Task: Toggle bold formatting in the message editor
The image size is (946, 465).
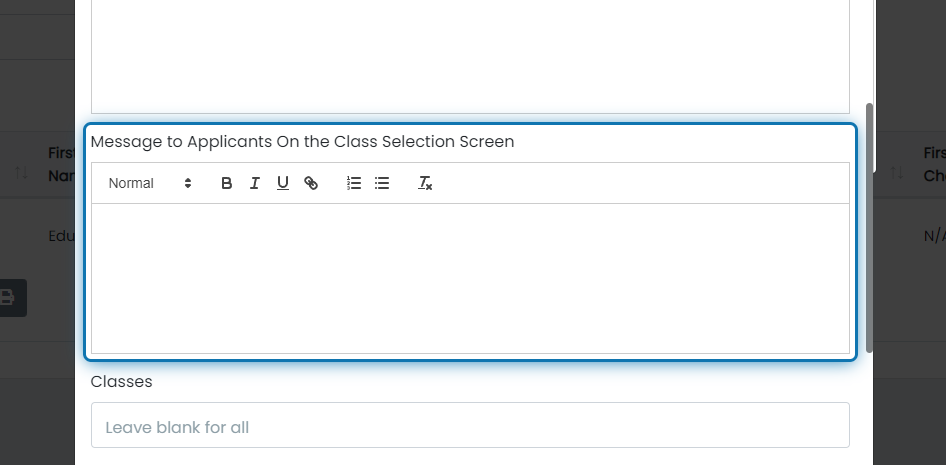Action: point(226,183)
